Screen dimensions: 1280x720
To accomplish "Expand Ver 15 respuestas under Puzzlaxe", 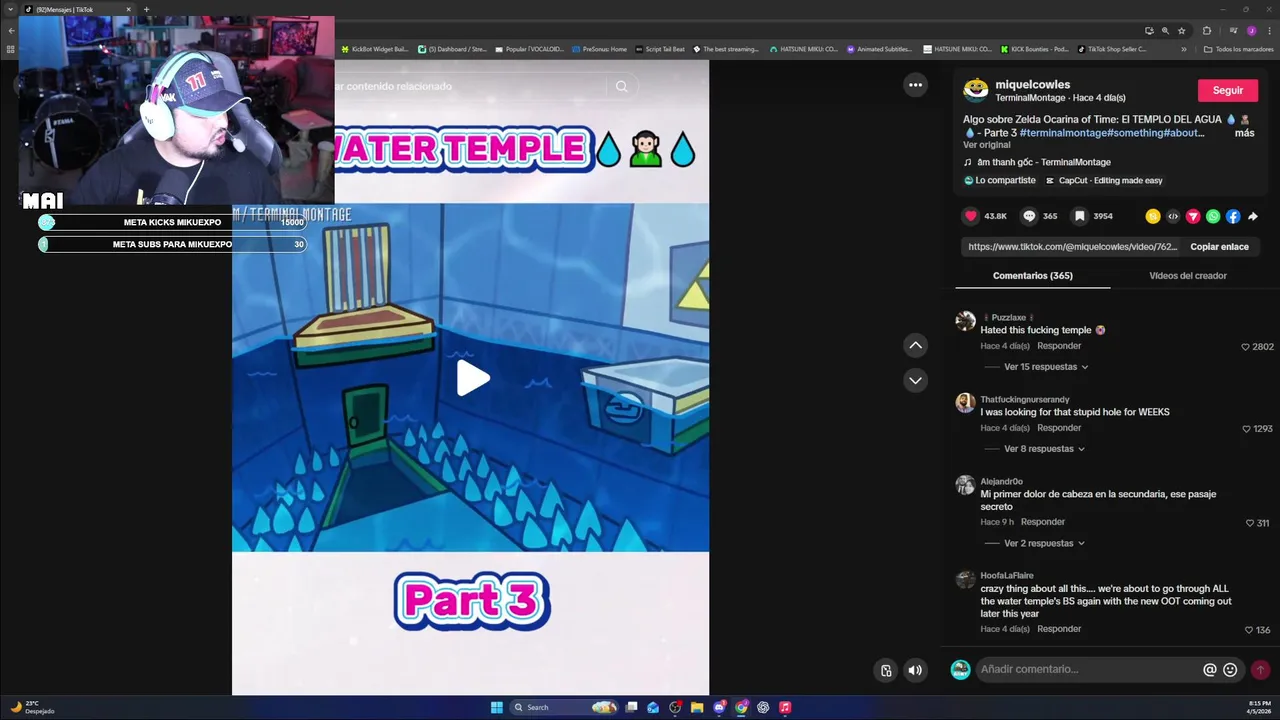I will tap(1046, 367).
